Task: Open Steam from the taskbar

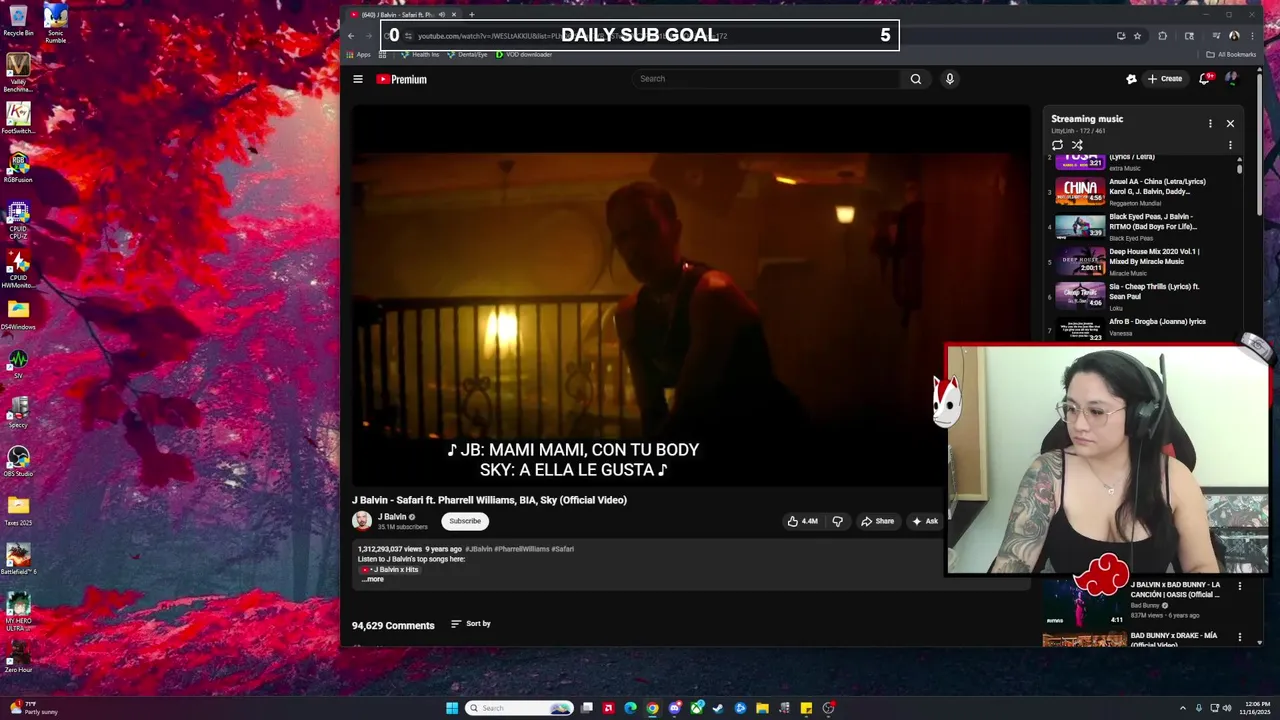Action: 718,708
